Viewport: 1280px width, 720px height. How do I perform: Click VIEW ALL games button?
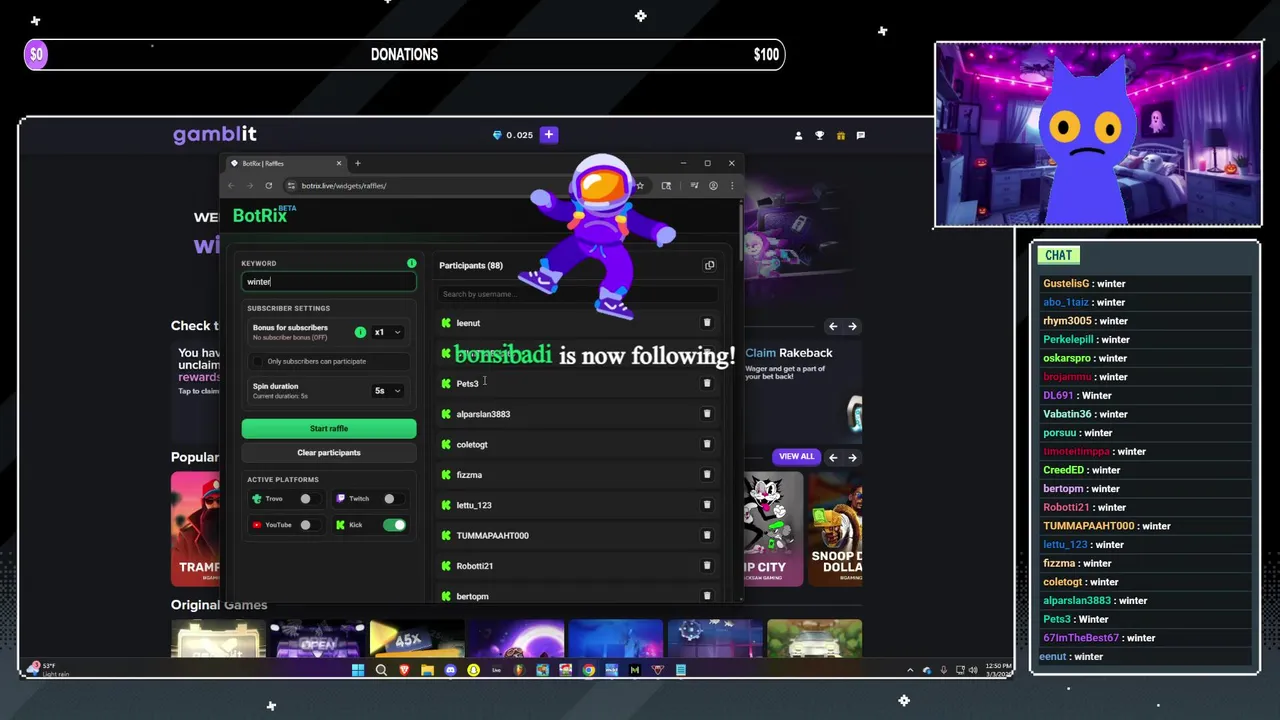click(x=796, y=457)
